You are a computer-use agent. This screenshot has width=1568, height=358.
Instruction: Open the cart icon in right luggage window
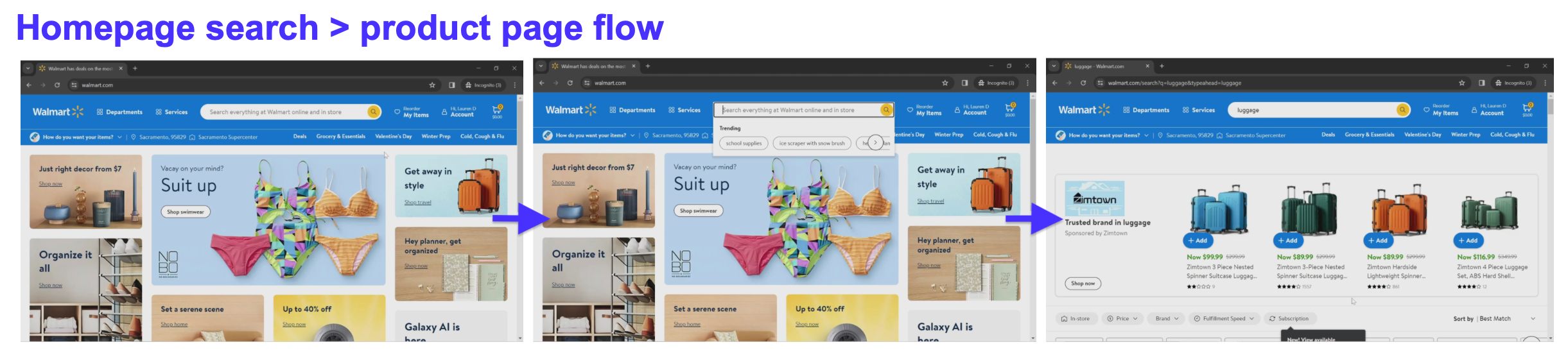click(1528, 108)
